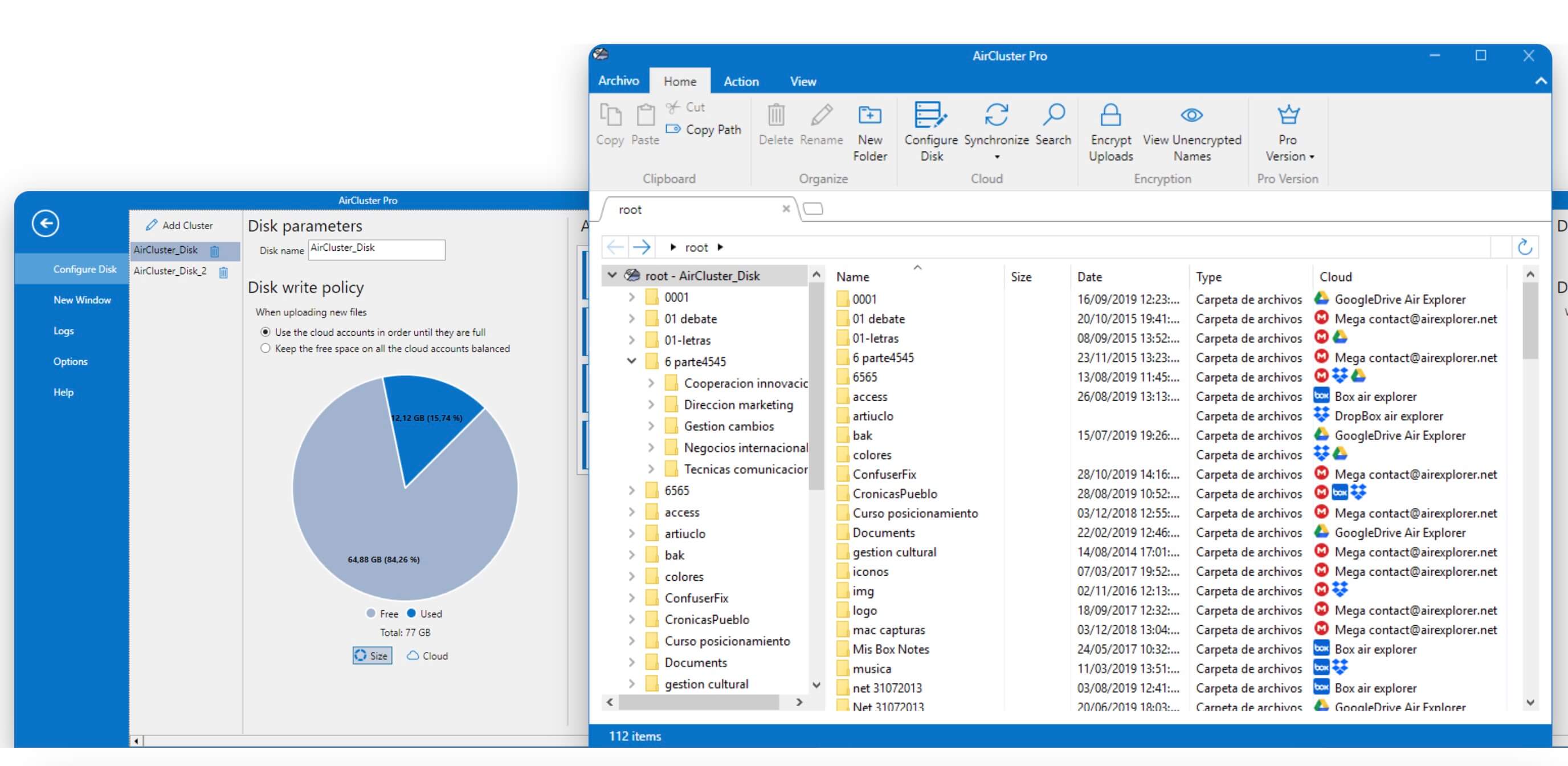Click the Used legend color dot

tap(411, 613)
